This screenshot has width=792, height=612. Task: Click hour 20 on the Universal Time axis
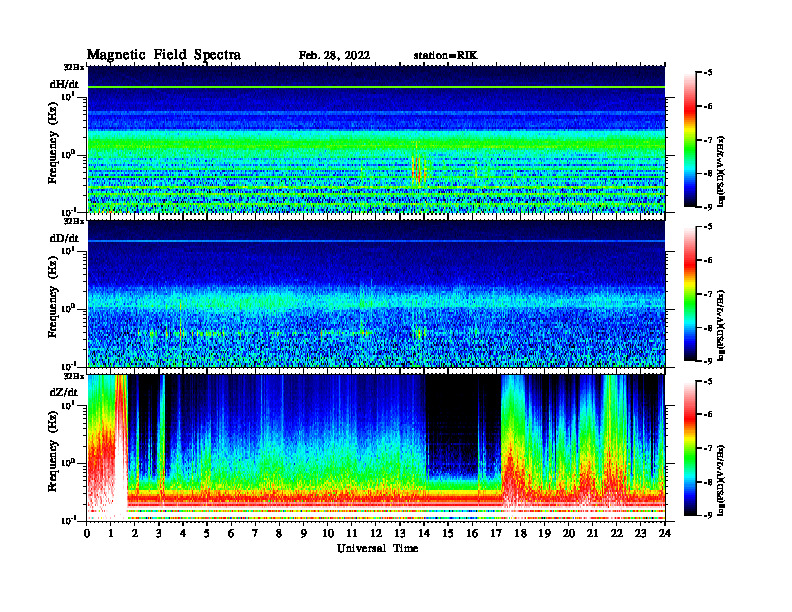[x=569, y=534]
